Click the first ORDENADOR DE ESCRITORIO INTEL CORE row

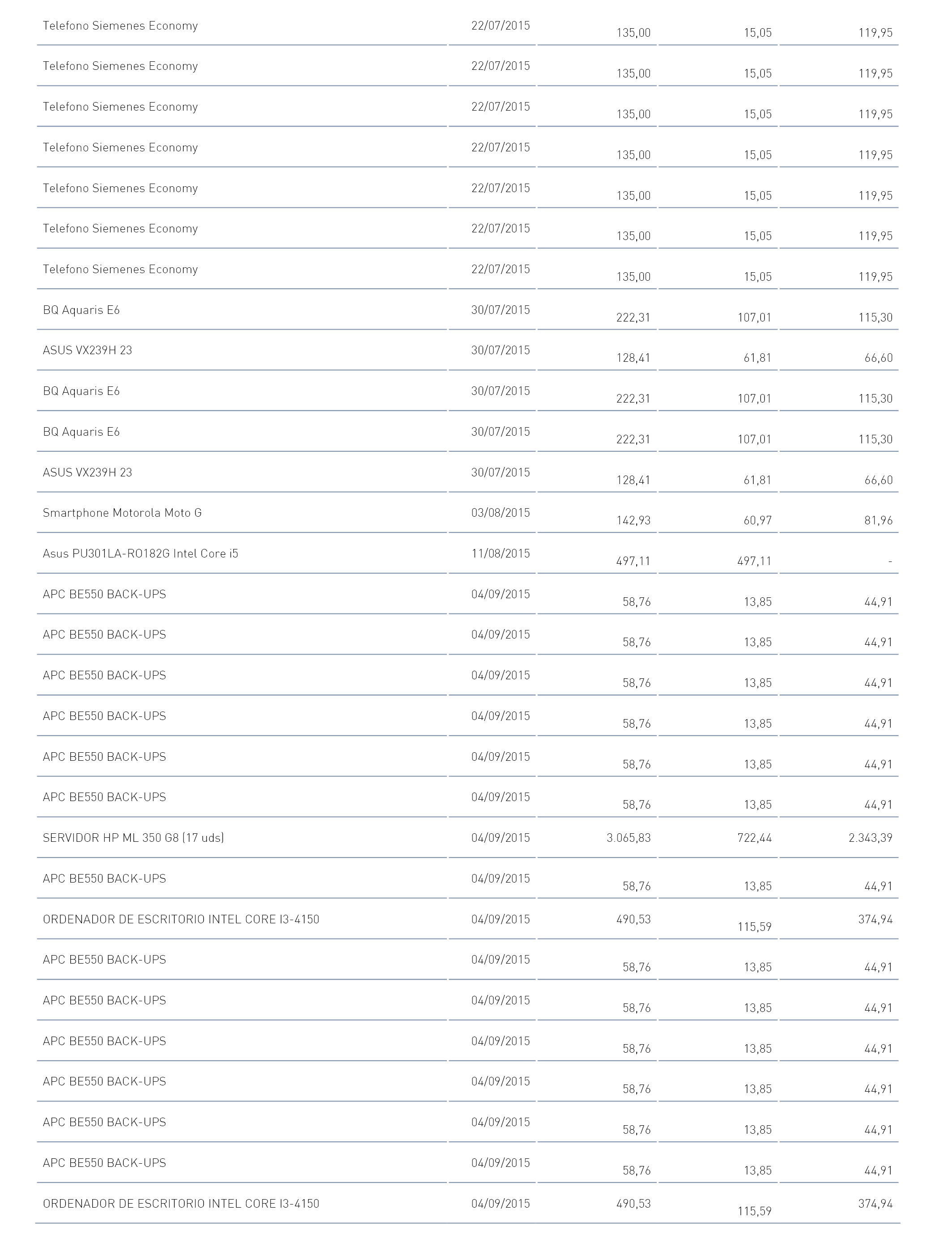pos(468,919)
